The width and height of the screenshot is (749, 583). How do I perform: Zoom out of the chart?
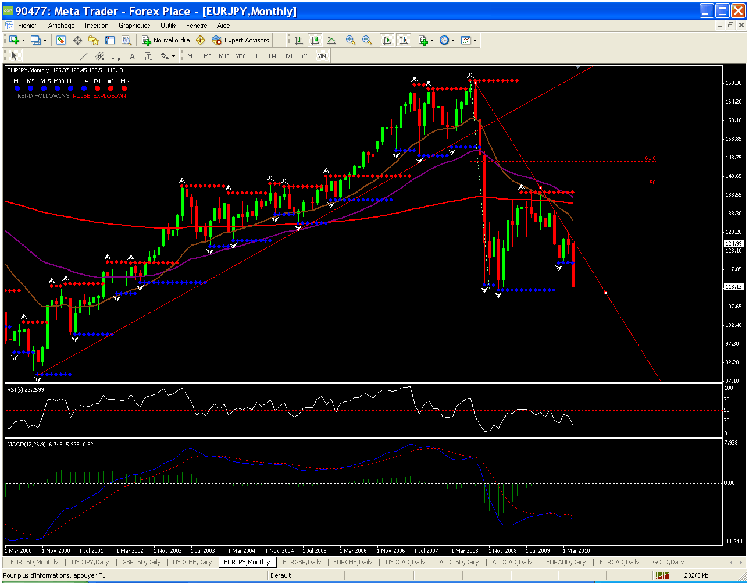coord(366,40)
